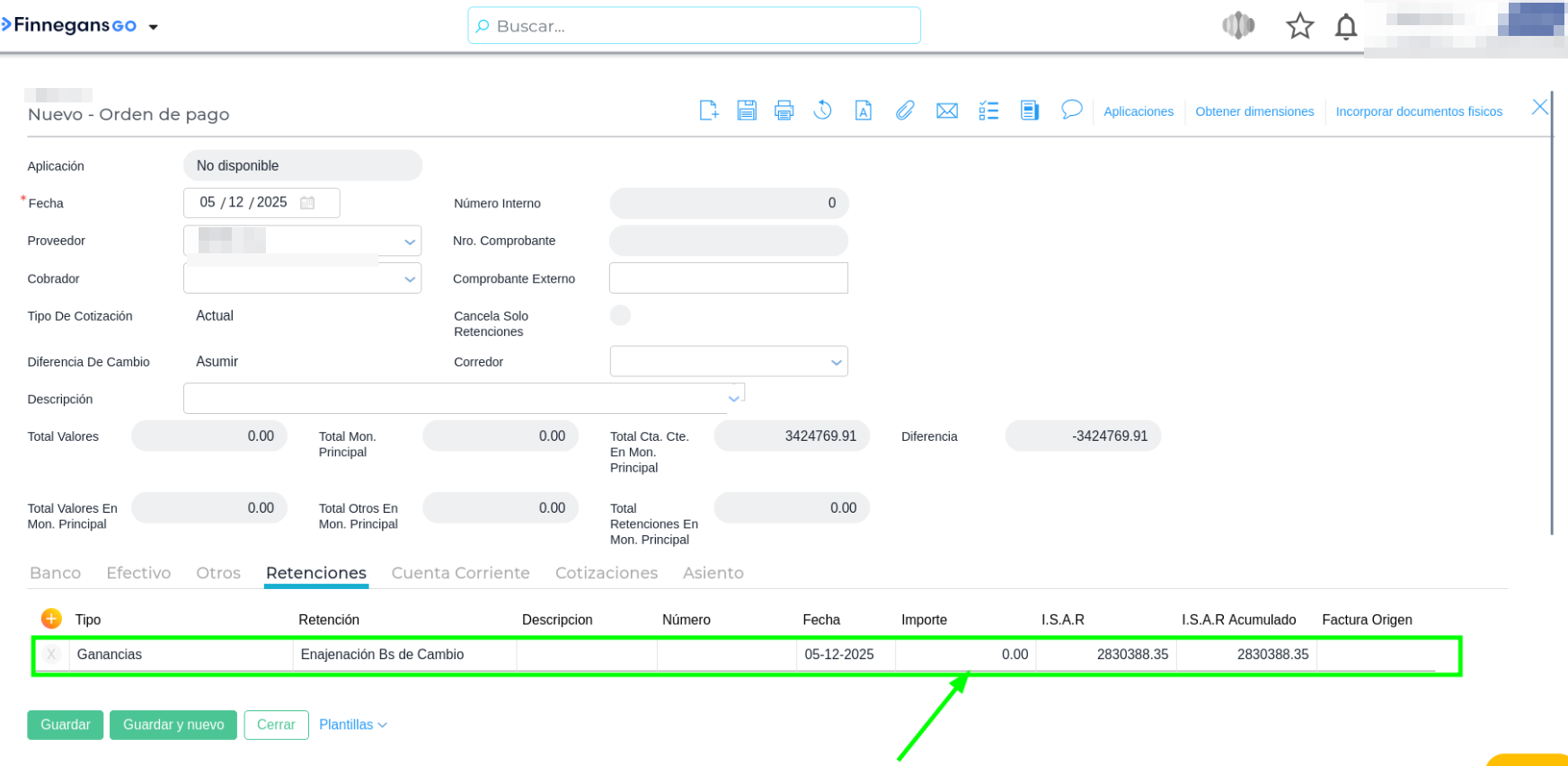
Task: Open the Plantillas dropdown menu
Action: click(352, 725)
